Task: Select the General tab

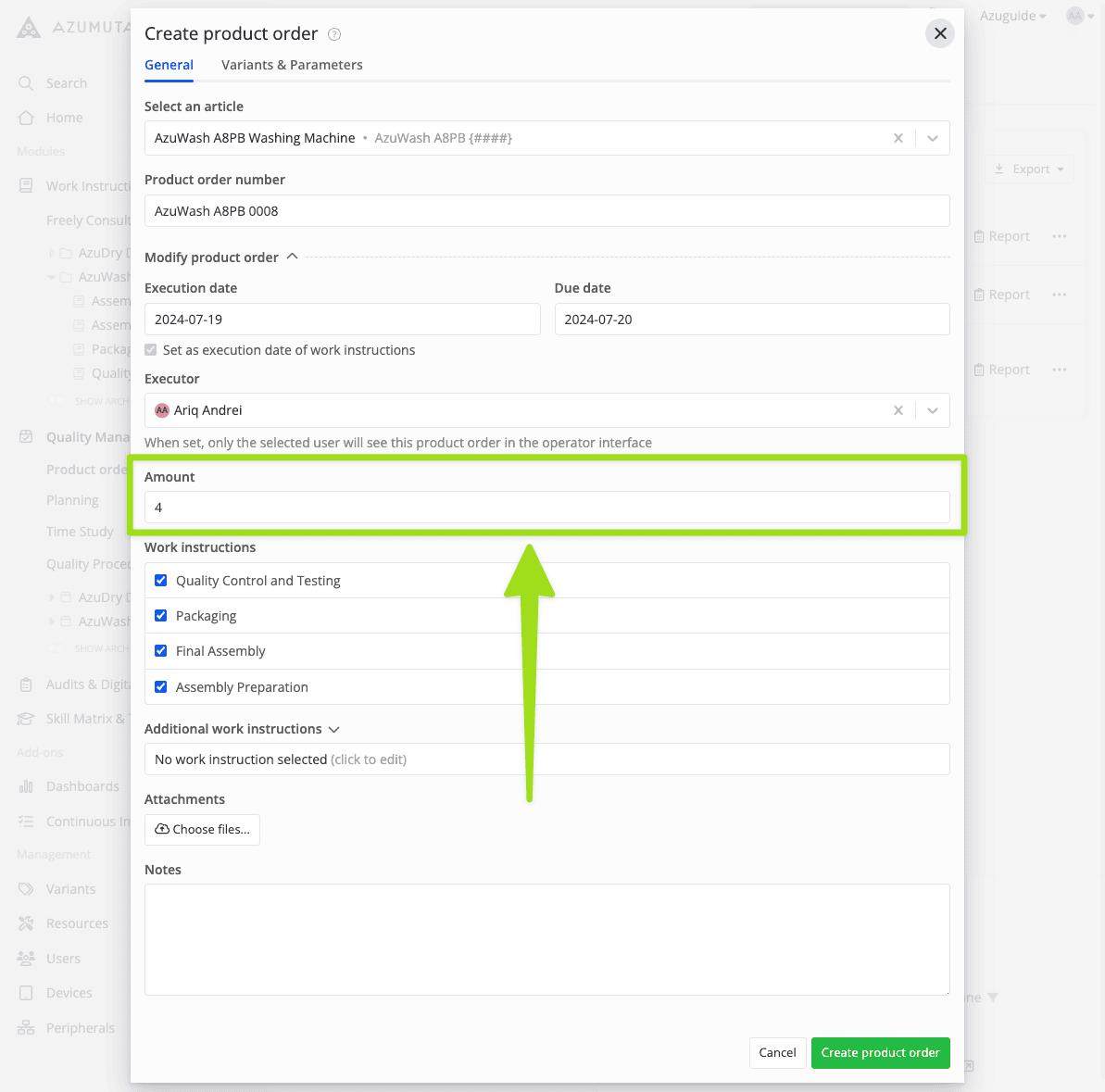Action: [x=169, y=65]
